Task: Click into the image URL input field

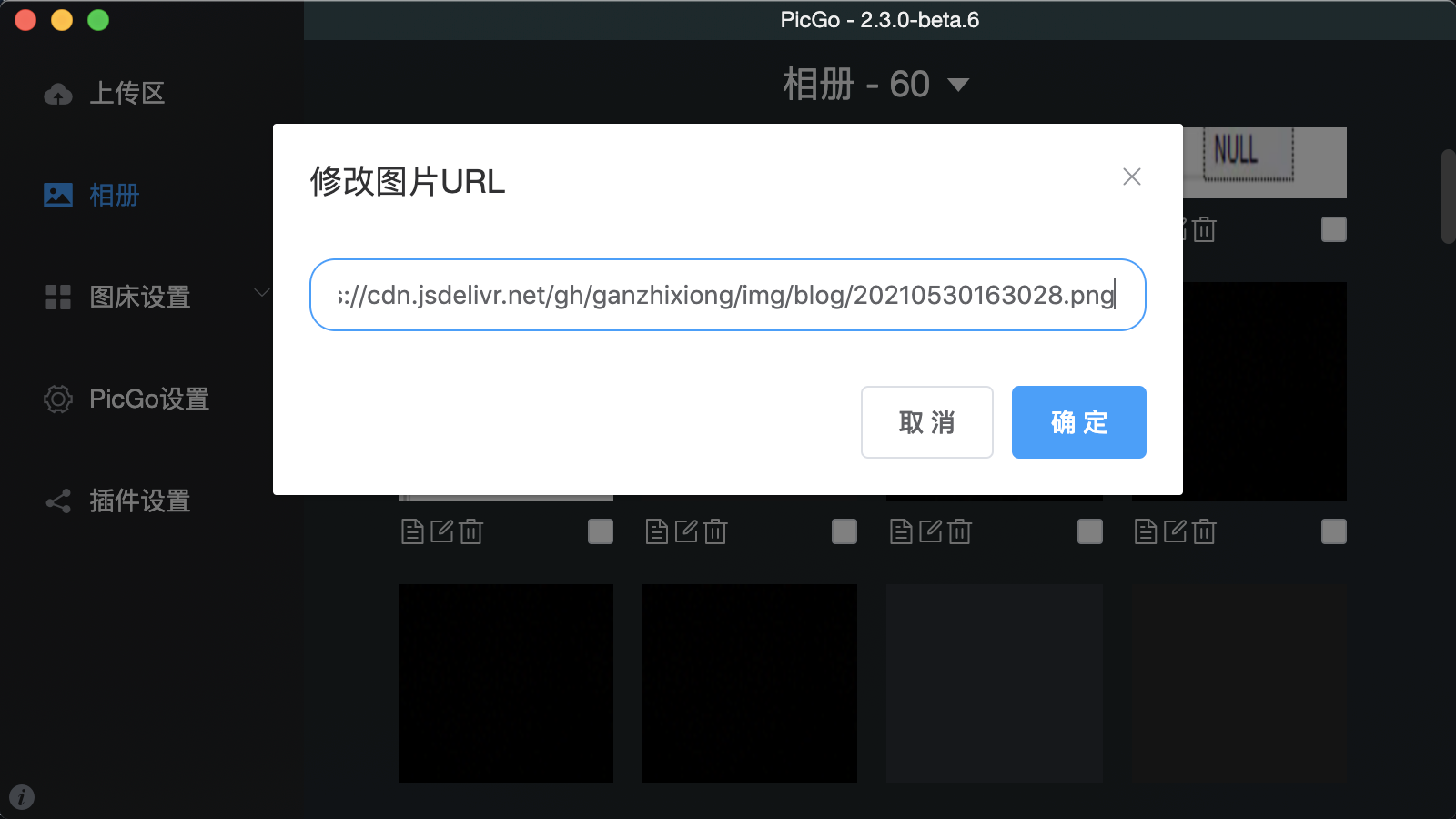Action: pos(728,295)
